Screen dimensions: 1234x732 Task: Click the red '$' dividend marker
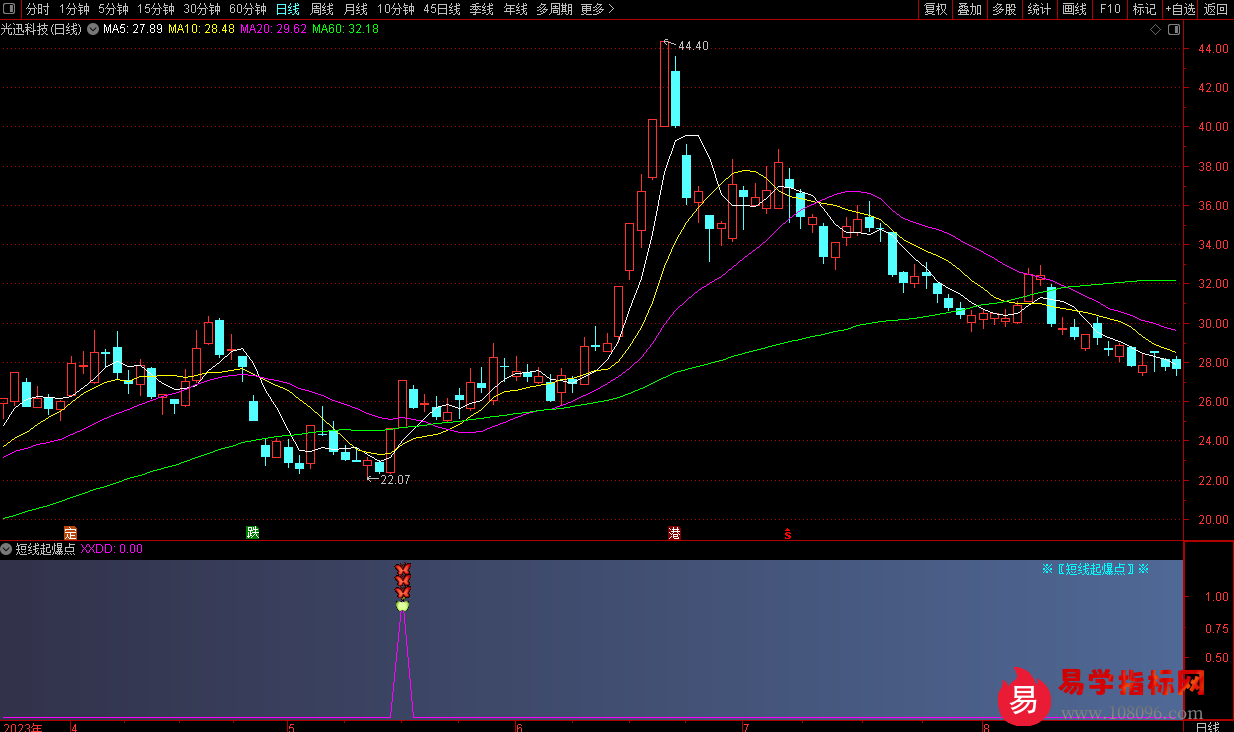point(788,533)
